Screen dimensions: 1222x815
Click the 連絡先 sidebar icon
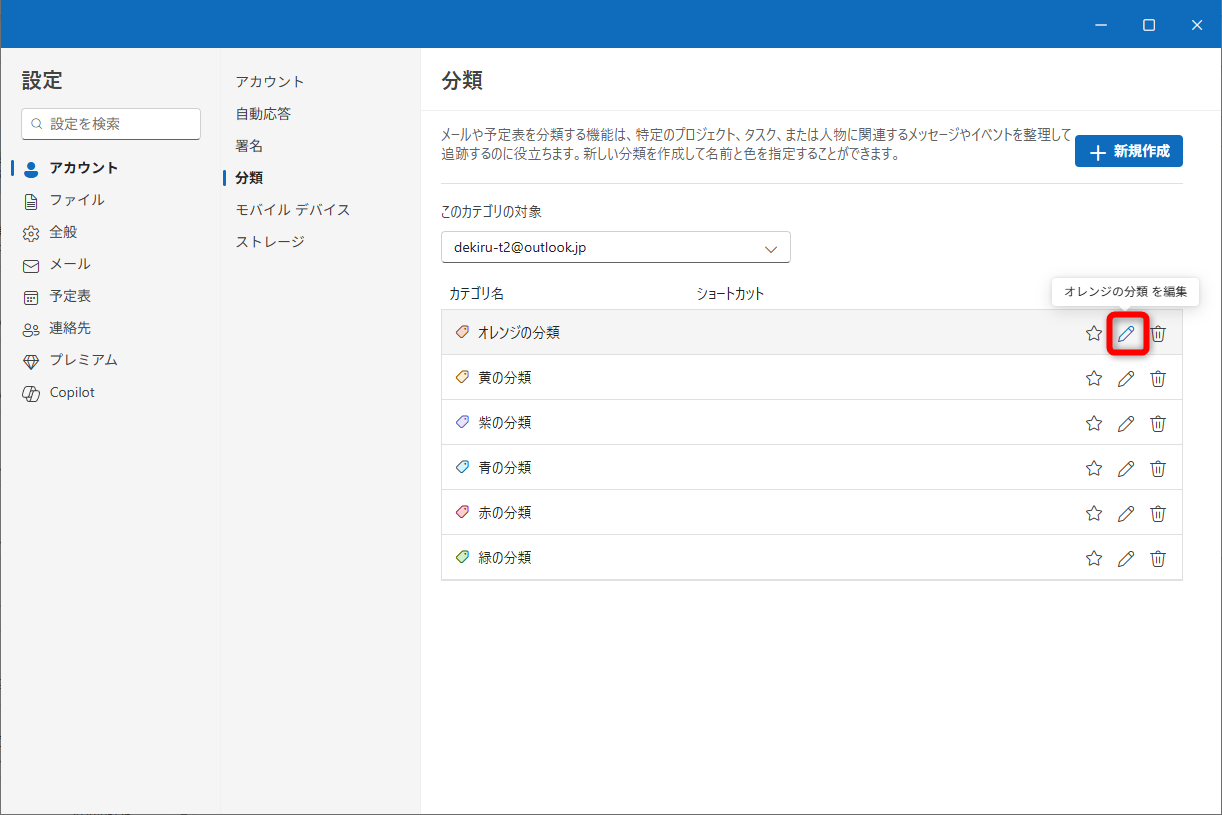click(x=30, y=328)
